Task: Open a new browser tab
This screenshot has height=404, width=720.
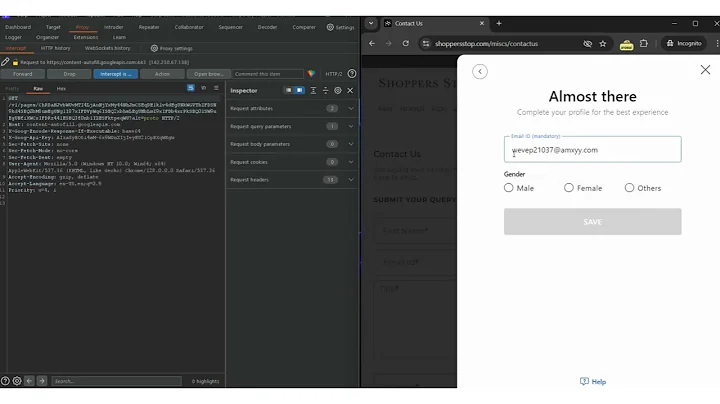Action: click(x=499, y=23)
